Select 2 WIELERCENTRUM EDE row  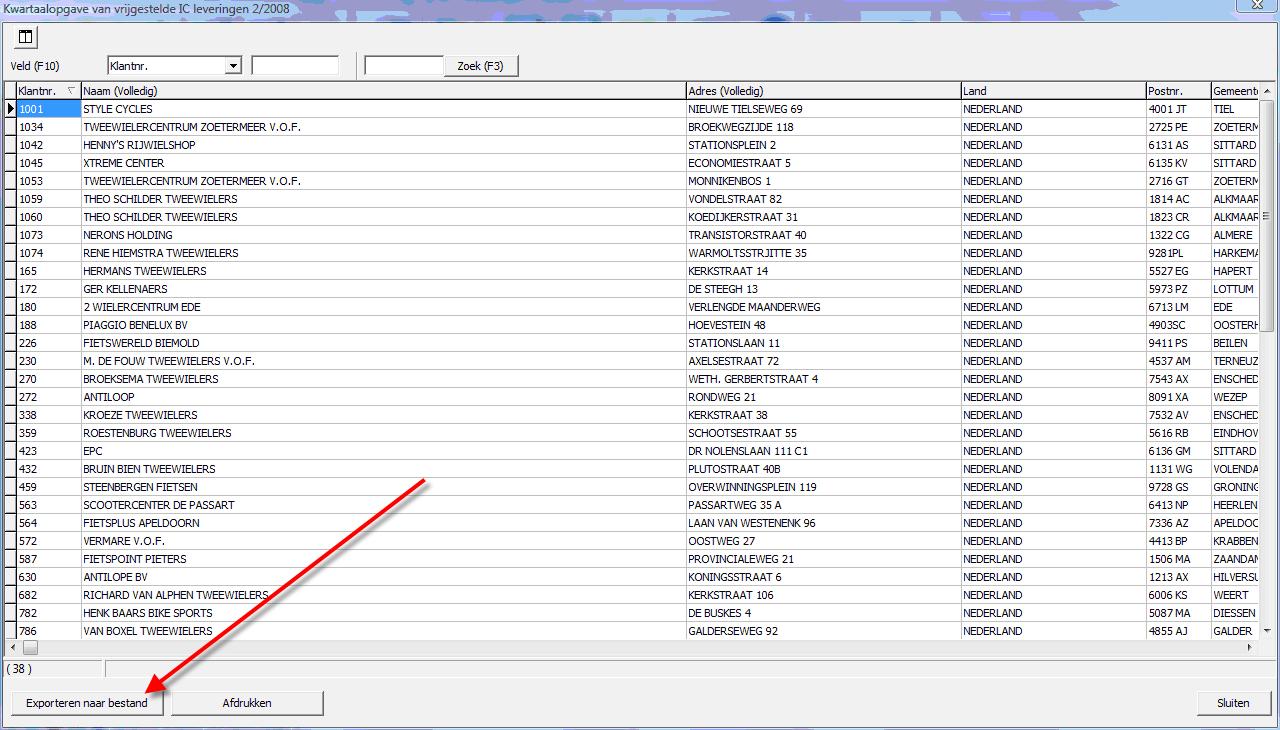pyautogui.click(x=632, y=307)
